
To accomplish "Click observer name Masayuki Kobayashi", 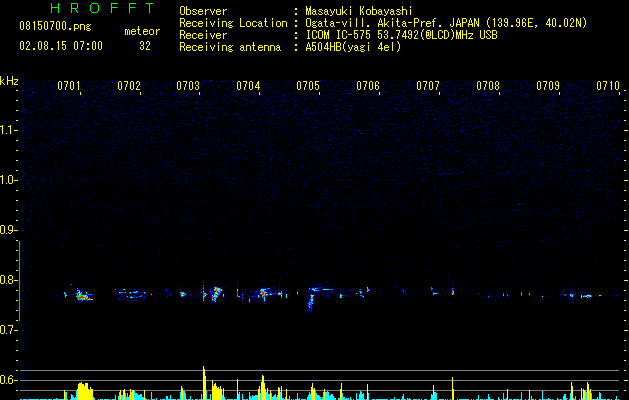I will tap(359, 11).
